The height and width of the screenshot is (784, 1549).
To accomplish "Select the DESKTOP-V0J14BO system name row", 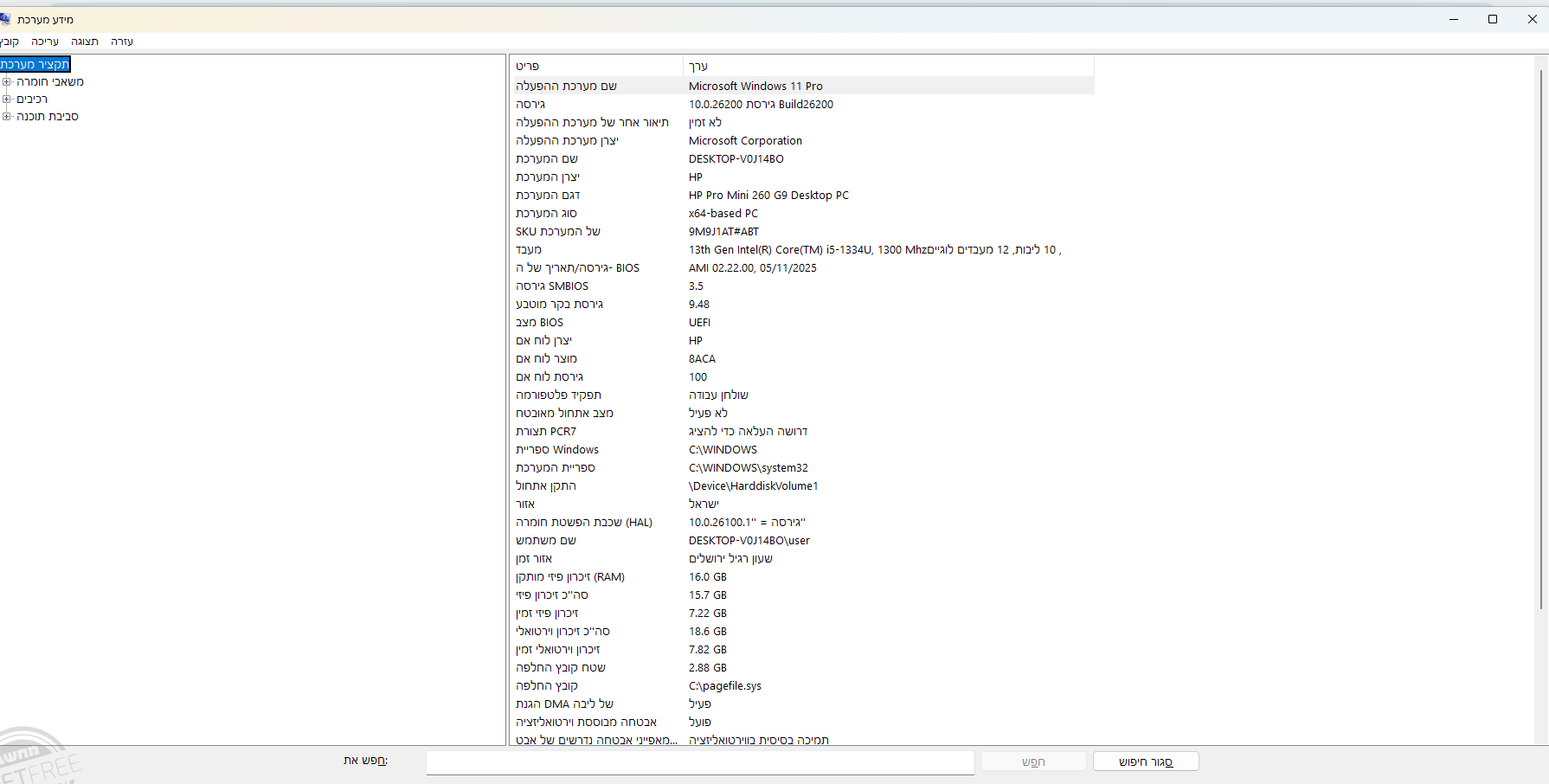I will click(x=779, y=158).
